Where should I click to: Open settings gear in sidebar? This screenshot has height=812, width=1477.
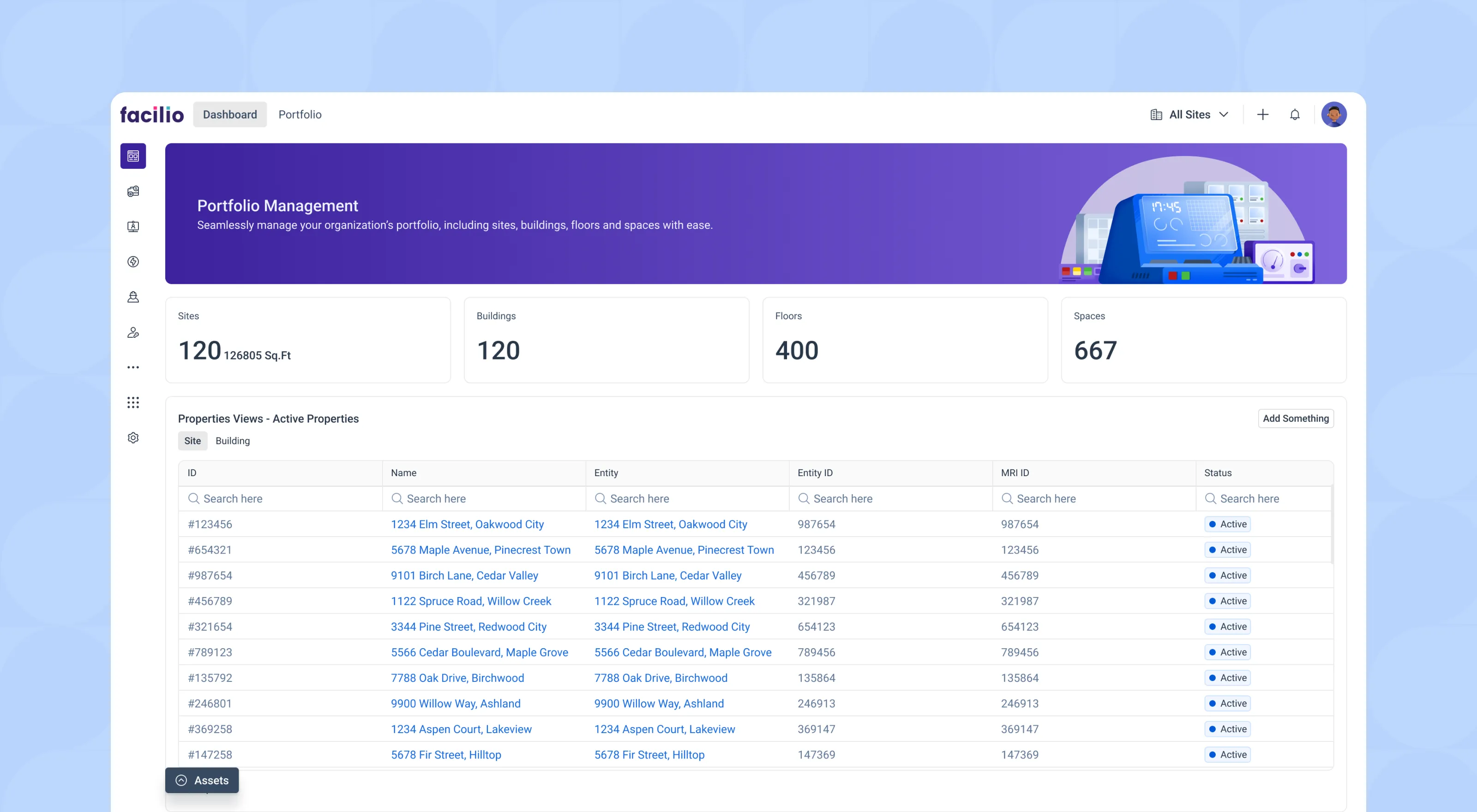[x=133, y=438]
